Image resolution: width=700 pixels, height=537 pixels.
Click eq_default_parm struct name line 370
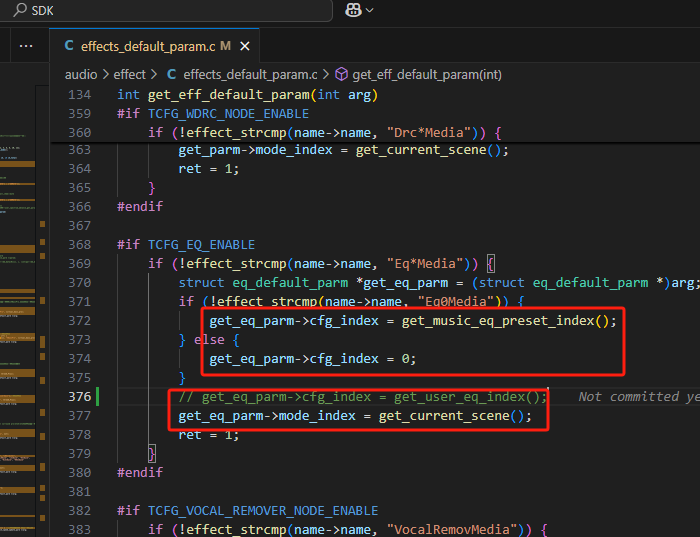point(290,283)
